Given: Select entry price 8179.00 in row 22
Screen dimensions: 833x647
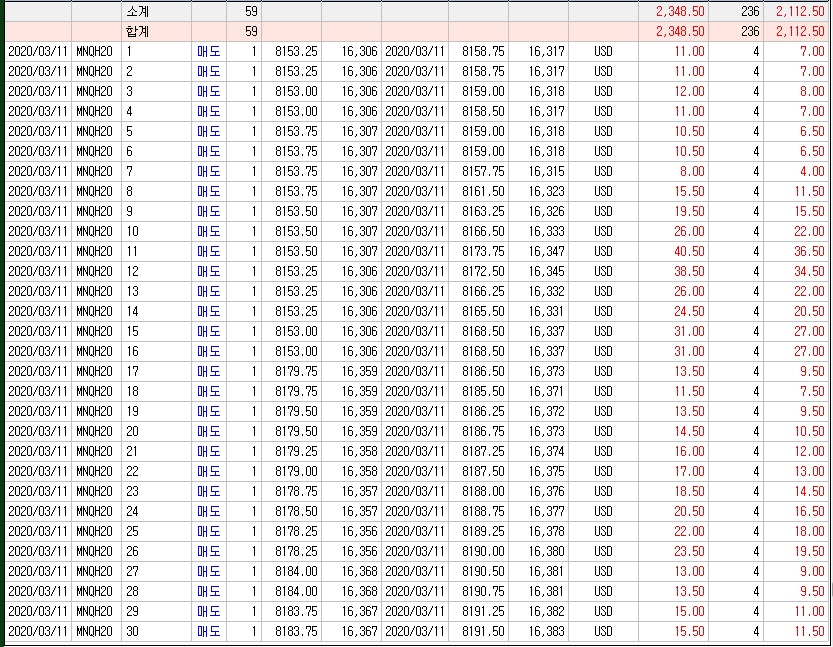Looking at the screenshot, I should [296, 471].
